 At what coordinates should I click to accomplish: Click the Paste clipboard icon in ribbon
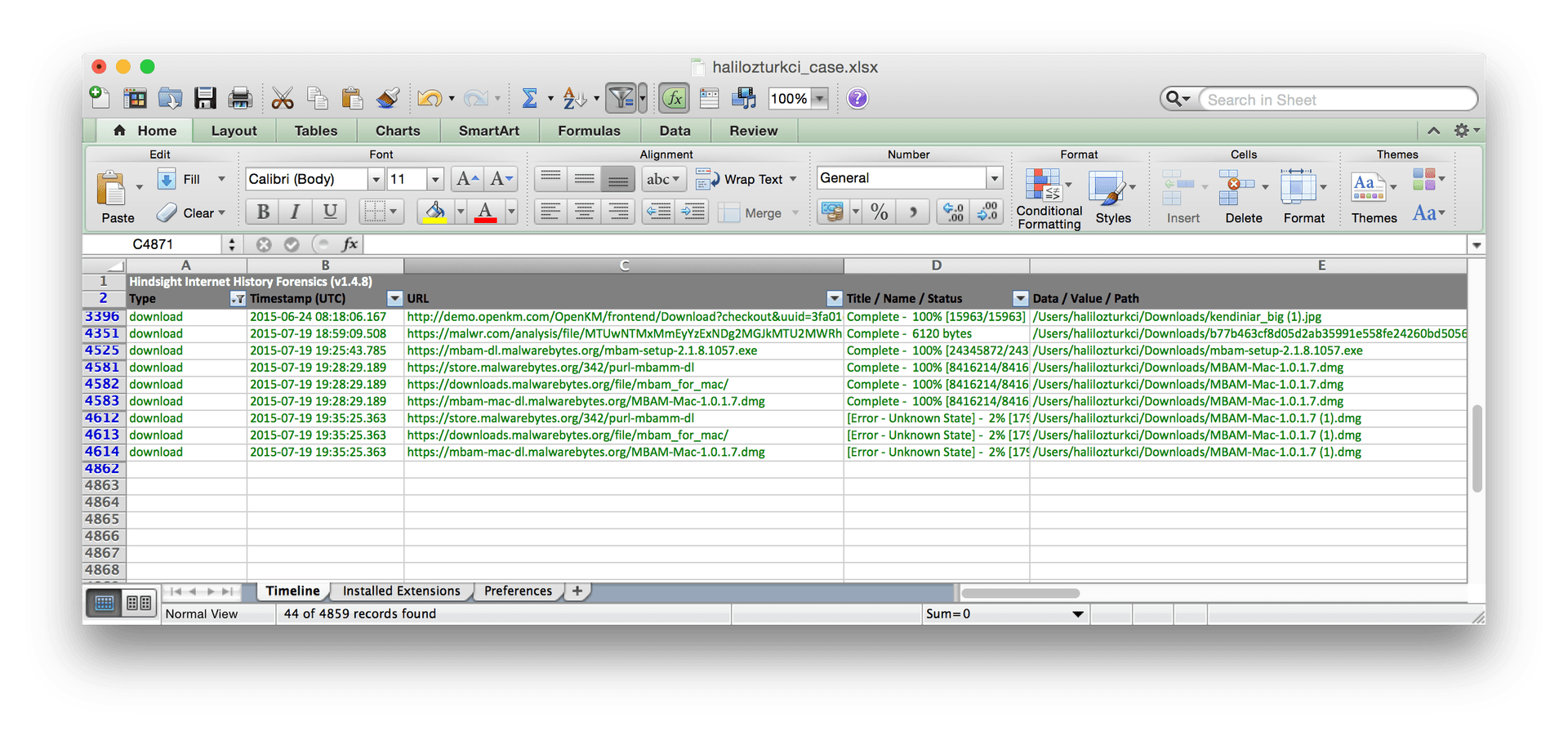pyautogui.click(x=111, y=189)
